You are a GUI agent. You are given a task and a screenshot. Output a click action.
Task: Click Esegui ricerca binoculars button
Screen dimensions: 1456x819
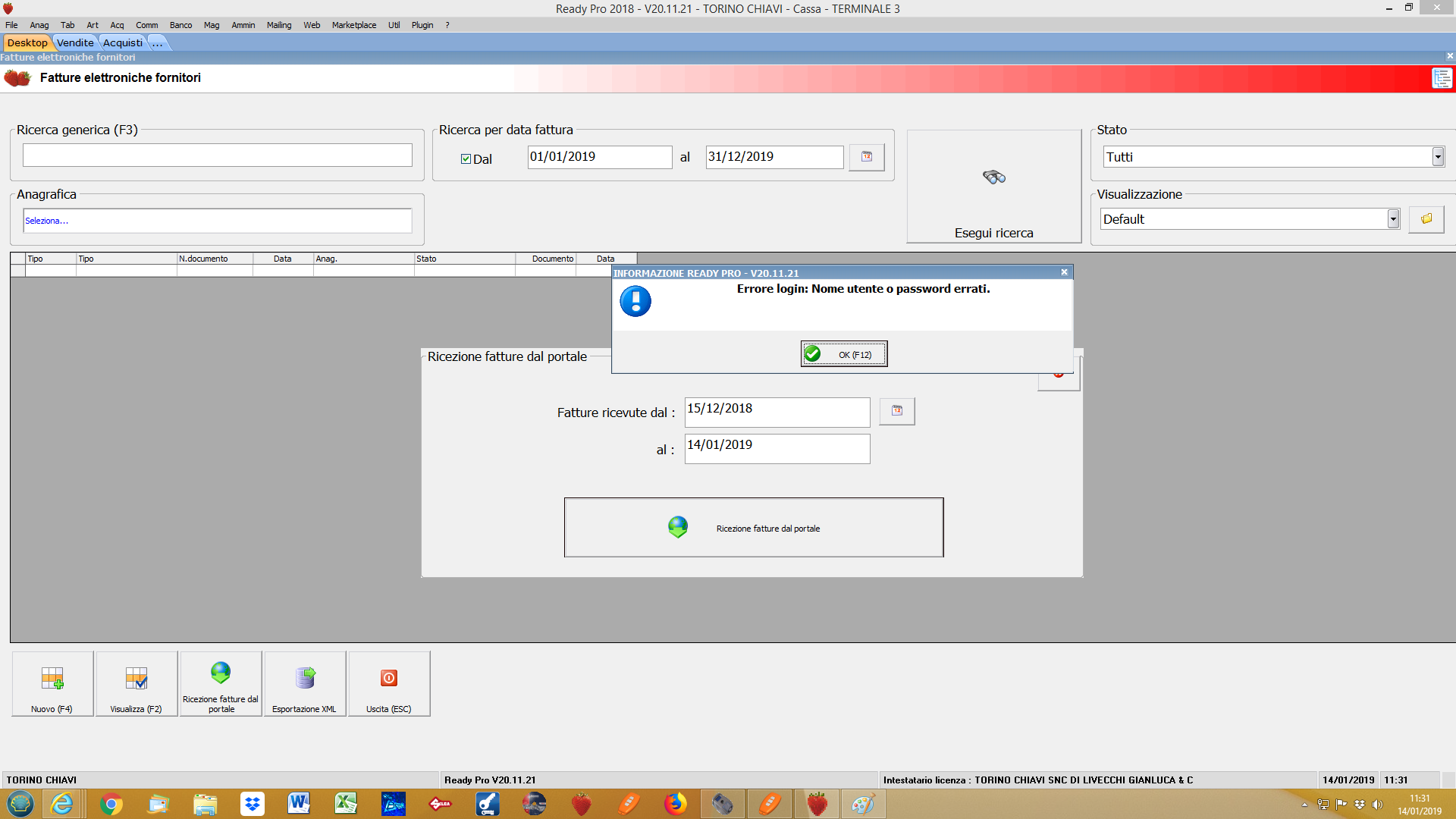[994, 187]
